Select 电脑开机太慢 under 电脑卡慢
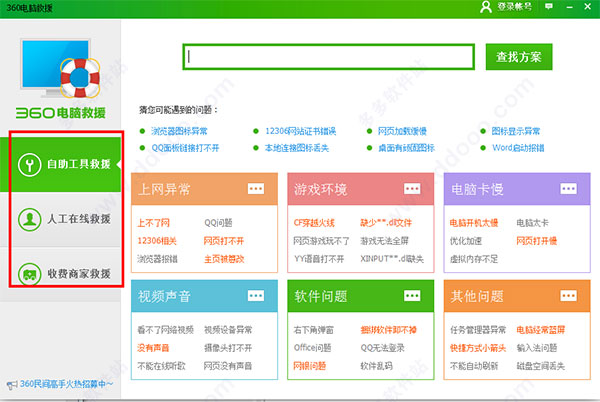This screenshot has height=402, width=600. (474, 223)
